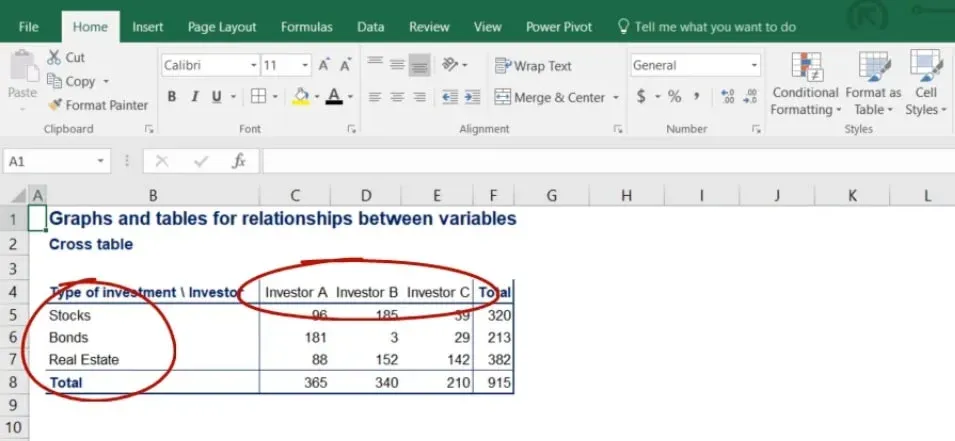955x441 pixels.
Task: Click the Center align icon
Action: point(398,97)
